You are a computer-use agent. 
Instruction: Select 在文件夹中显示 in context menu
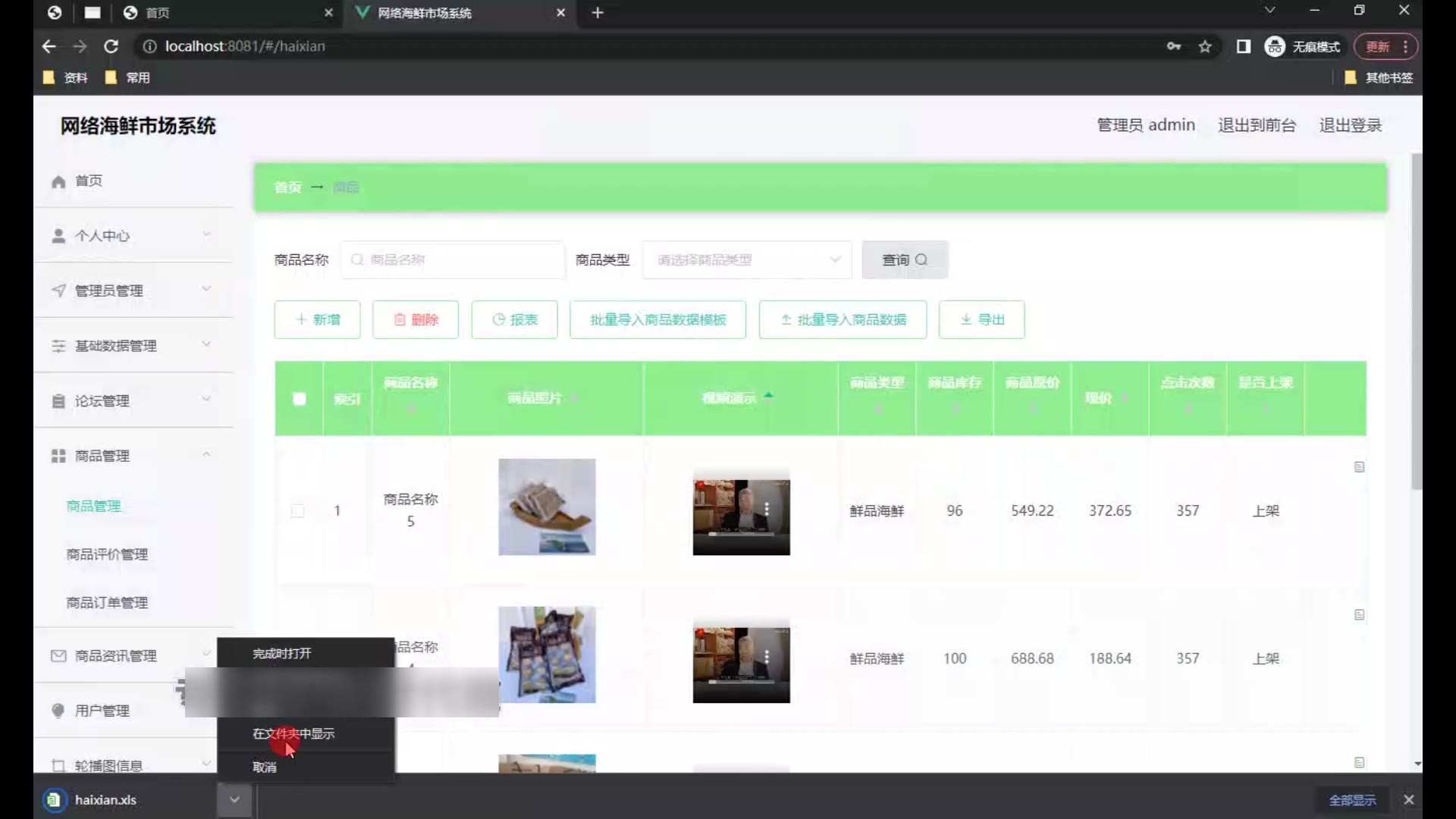(293, 733)
